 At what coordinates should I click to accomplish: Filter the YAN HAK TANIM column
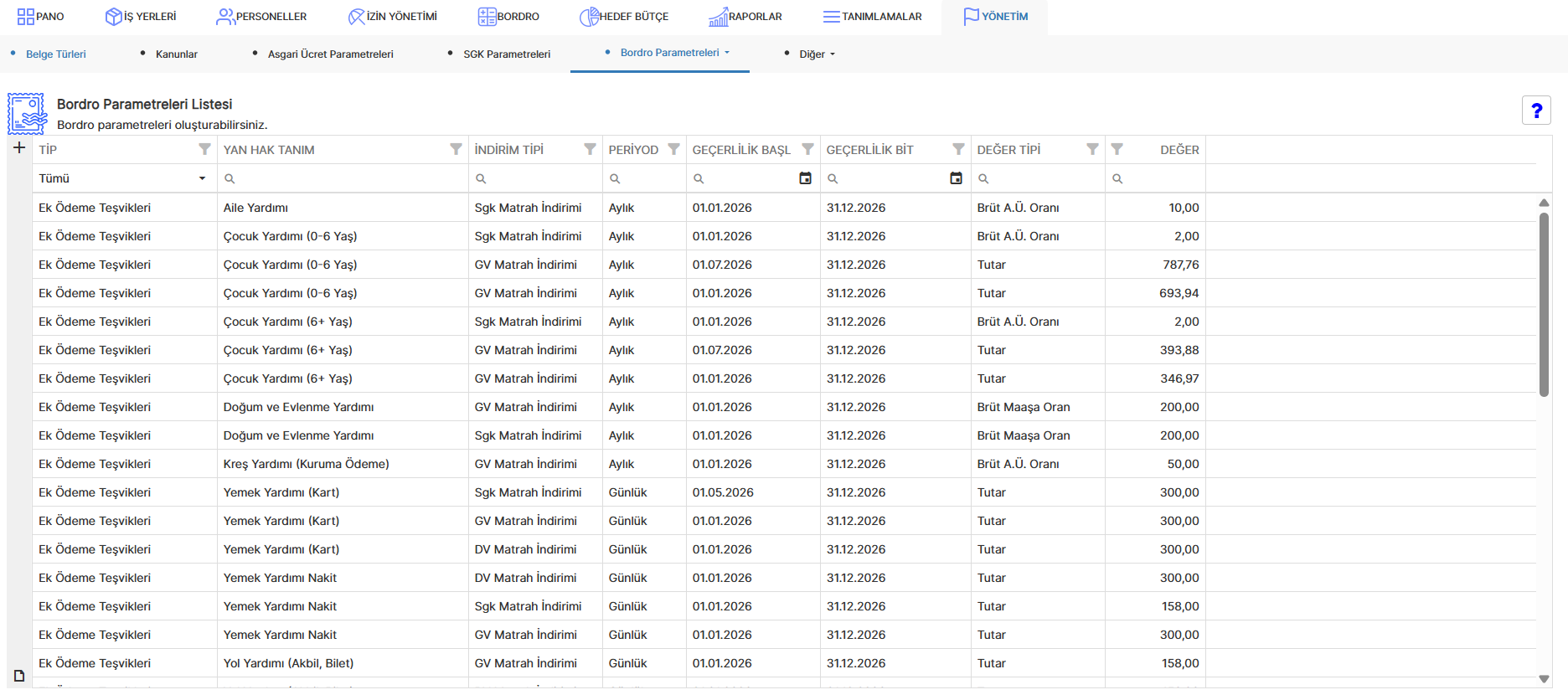[456, 149]
